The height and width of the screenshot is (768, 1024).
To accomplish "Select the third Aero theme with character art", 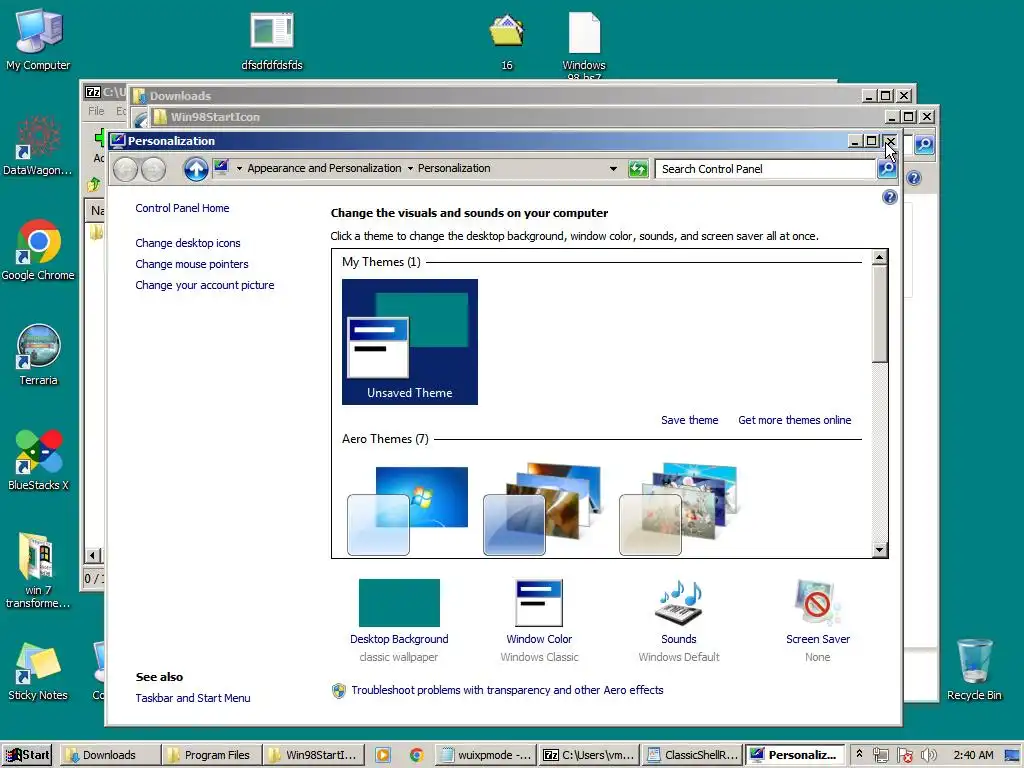I will pos(678,509).
